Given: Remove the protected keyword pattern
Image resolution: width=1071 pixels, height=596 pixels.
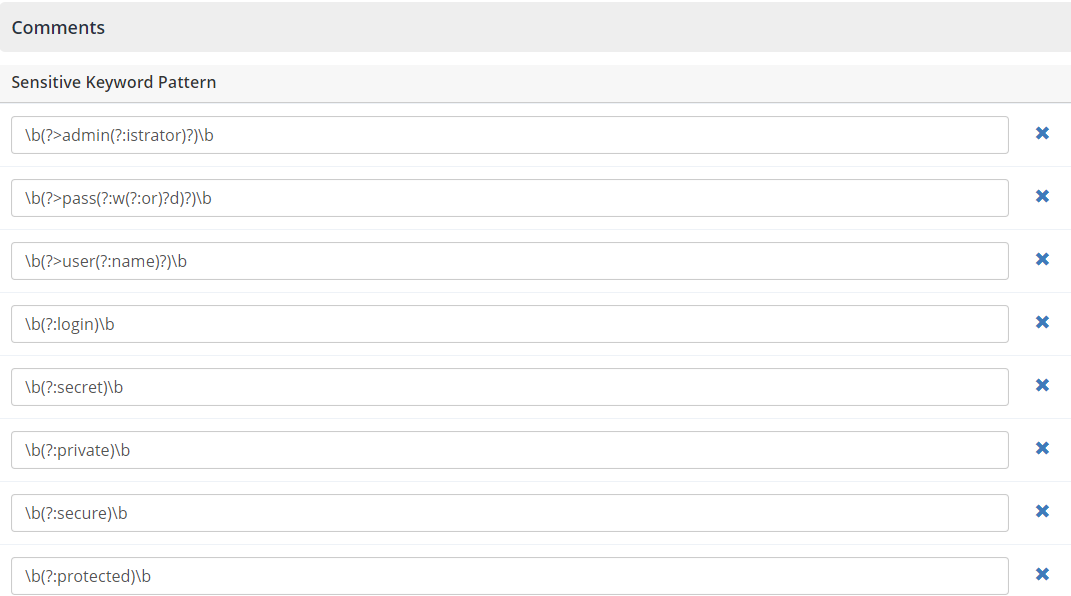Looking at the screenshot, I should pos(1042,574).
